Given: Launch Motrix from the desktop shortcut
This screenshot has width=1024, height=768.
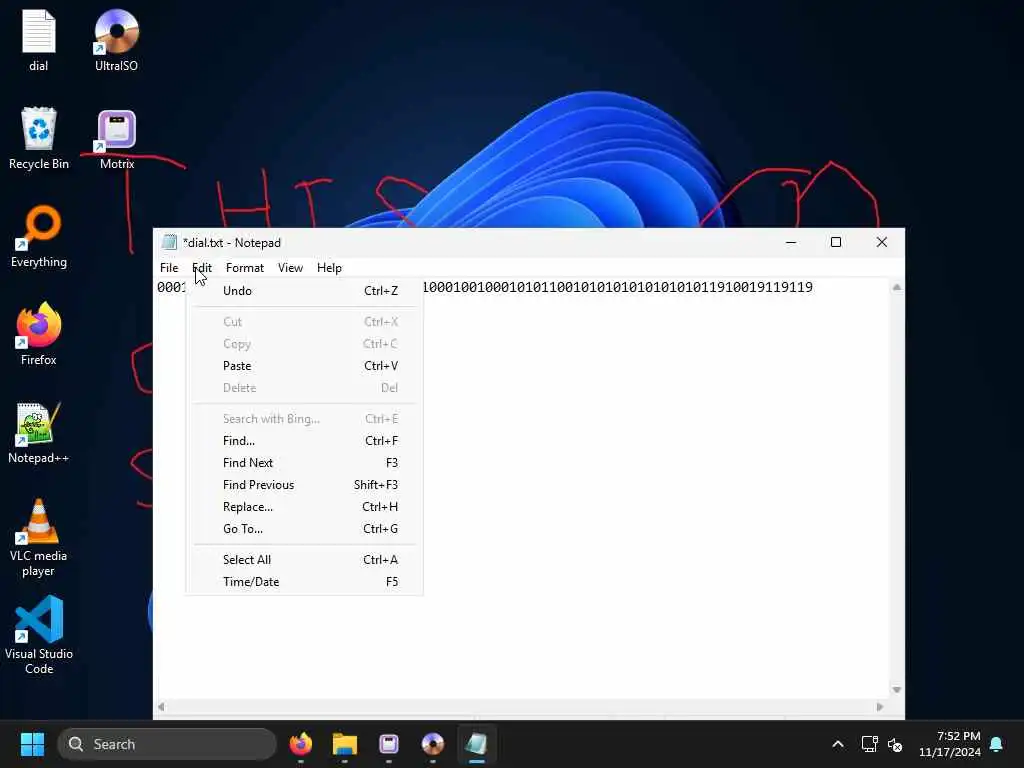Looking at the screenshot, I should coord(117,138).
